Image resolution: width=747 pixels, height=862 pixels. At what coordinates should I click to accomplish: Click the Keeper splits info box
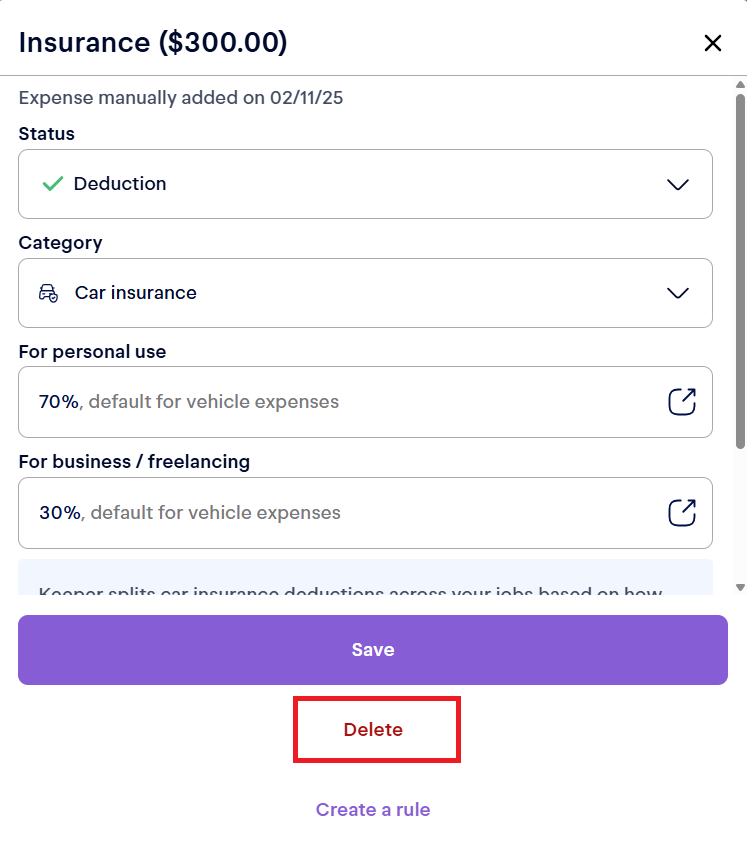(x=365, y=580)
